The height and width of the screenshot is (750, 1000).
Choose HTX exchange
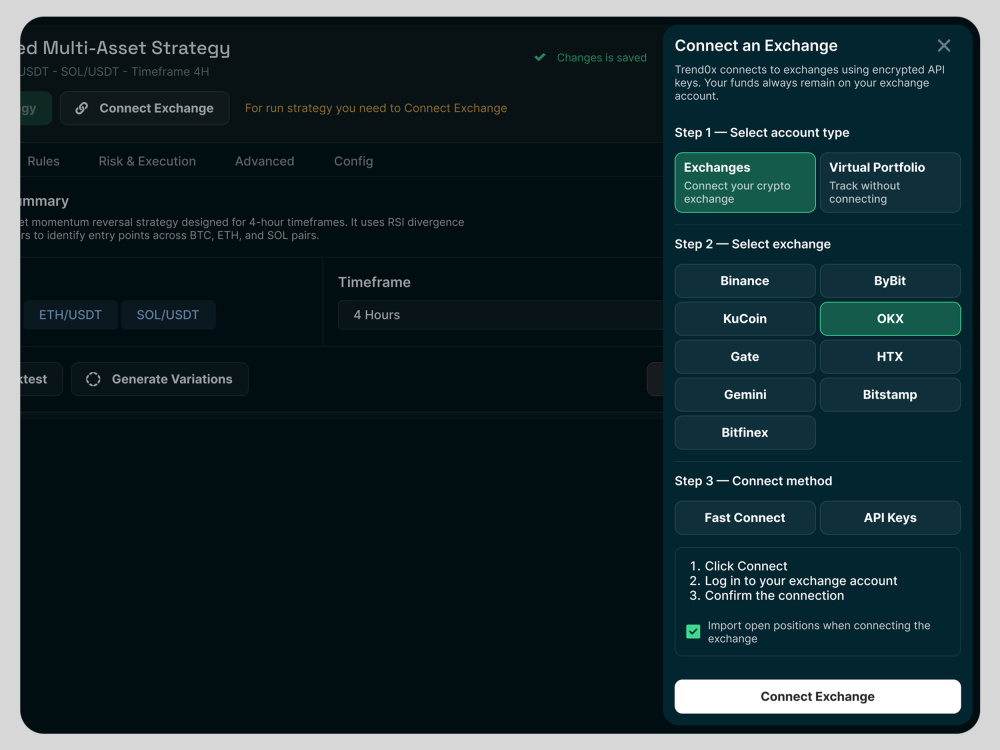[890, 357]
